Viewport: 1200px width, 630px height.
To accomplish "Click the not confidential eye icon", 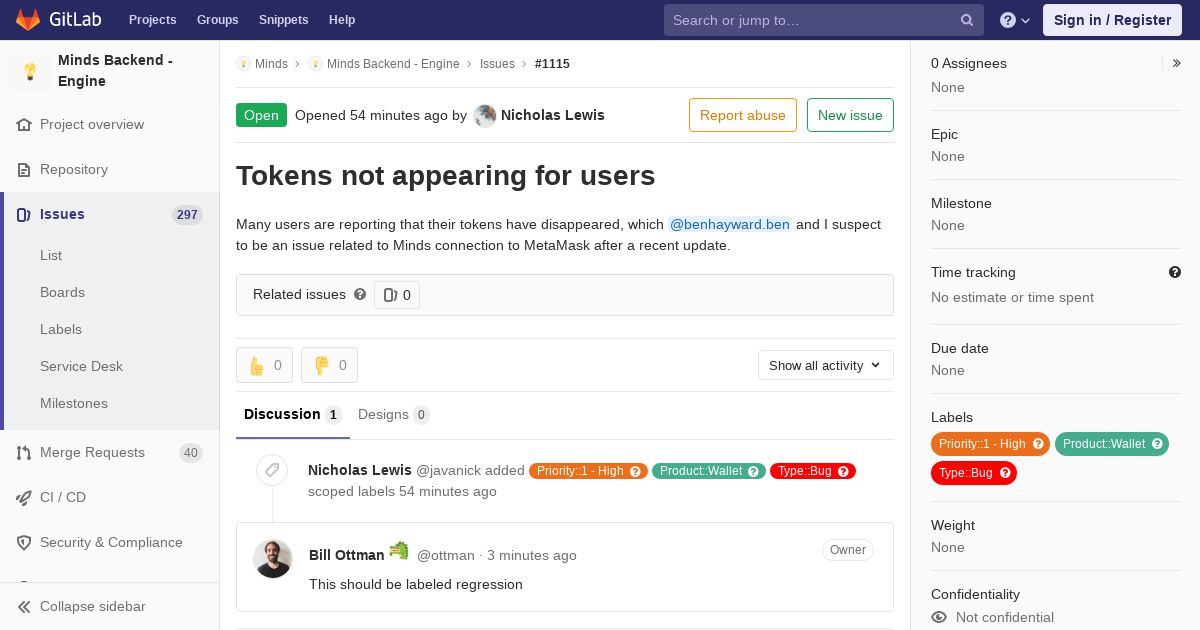I will pos(939,618).
